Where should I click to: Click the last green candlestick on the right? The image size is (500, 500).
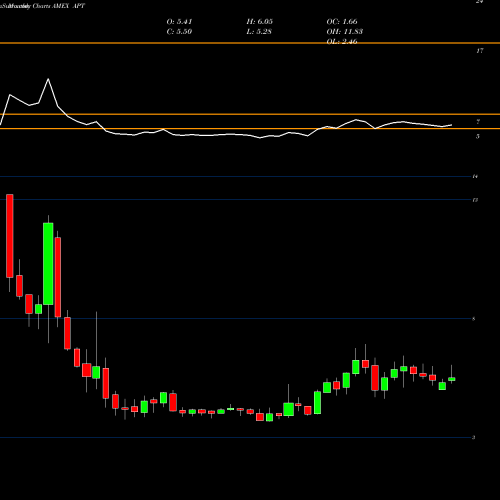point(452,379)
